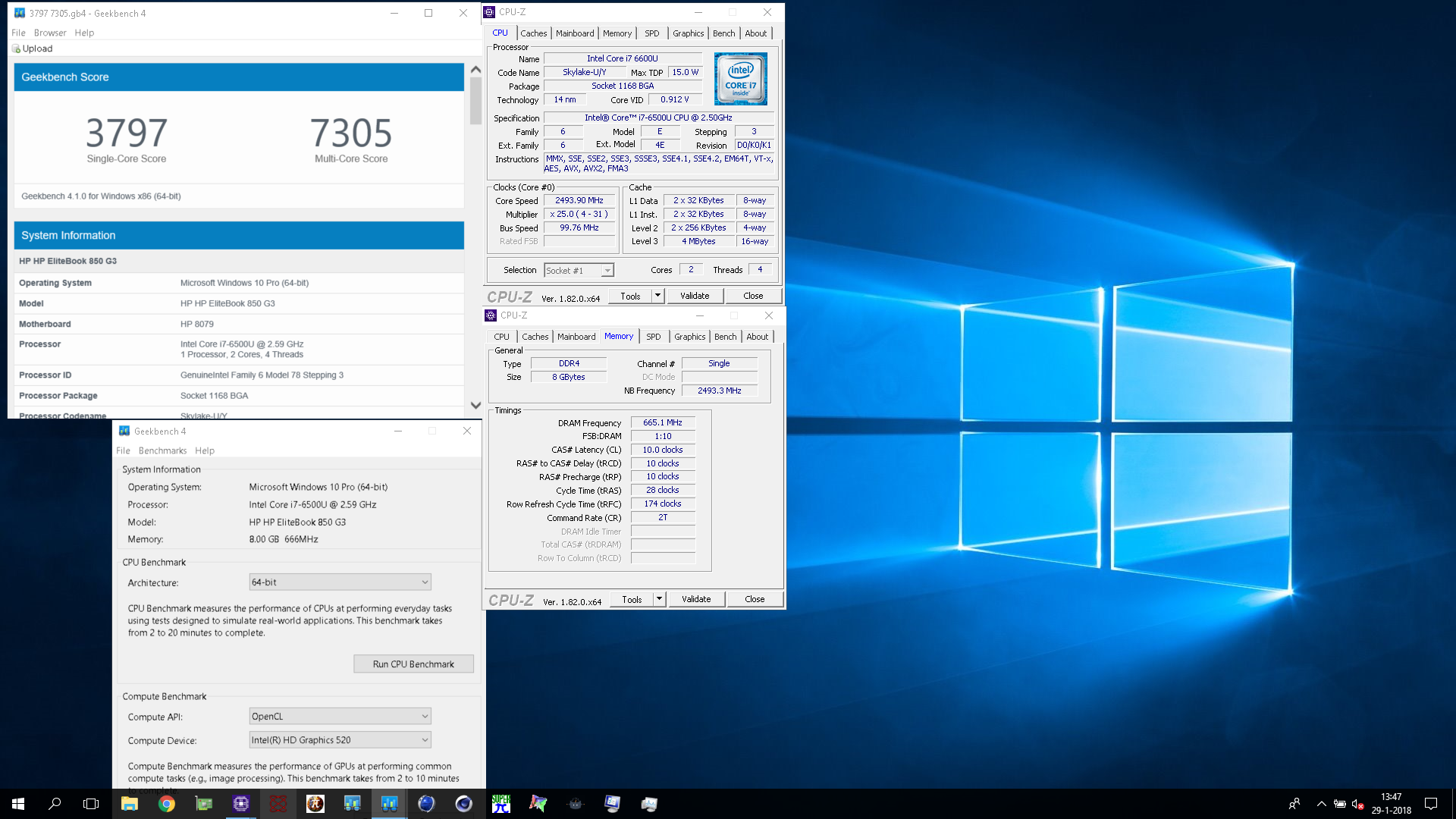Open File Explorer from the taskbar

tap(130, 804)
